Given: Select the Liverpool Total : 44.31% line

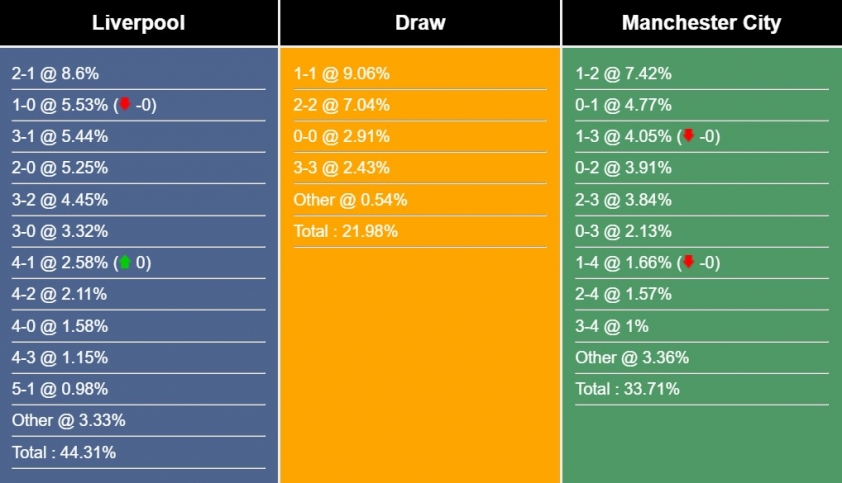Looking at the screenshot, I should point(64,452).
